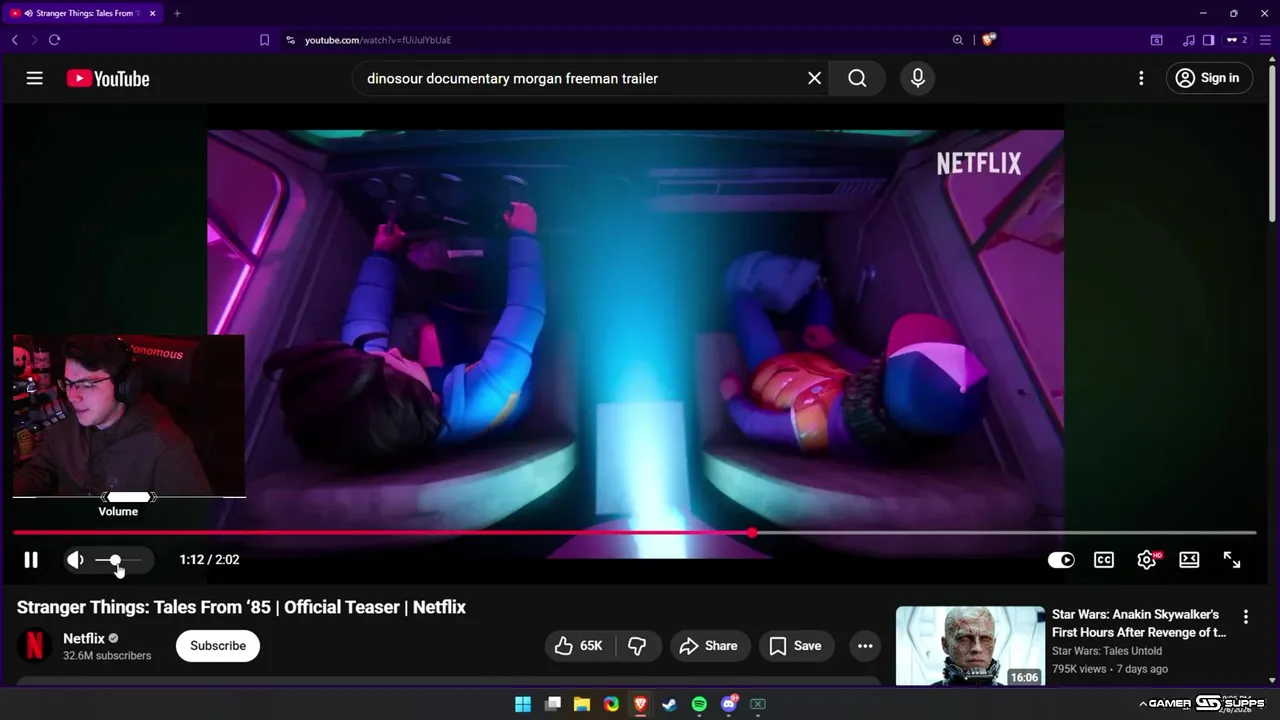
Task: Open the browser media playlist music icon
Action: tap(1188, 40)
